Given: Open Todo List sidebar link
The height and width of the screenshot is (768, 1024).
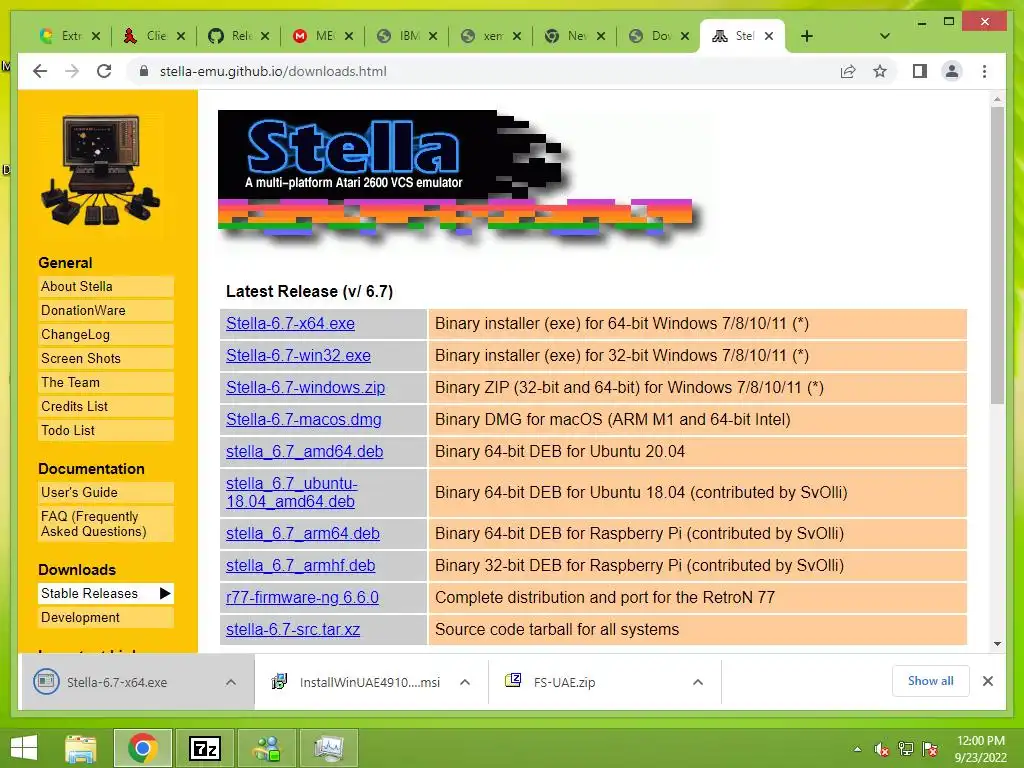Looking at the screenshot, I should tap(106, 430).
